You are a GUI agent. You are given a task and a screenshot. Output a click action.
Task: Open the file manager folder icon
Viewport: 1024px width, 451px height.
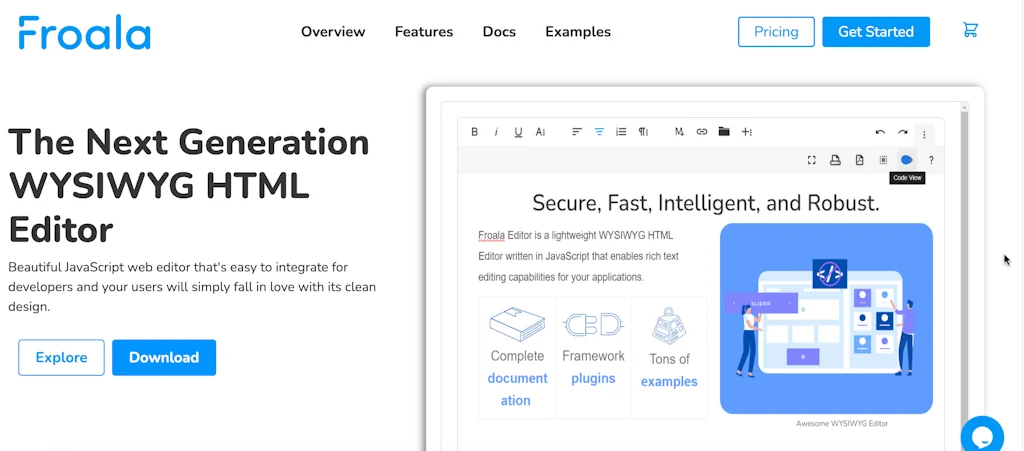coord(724,132)
